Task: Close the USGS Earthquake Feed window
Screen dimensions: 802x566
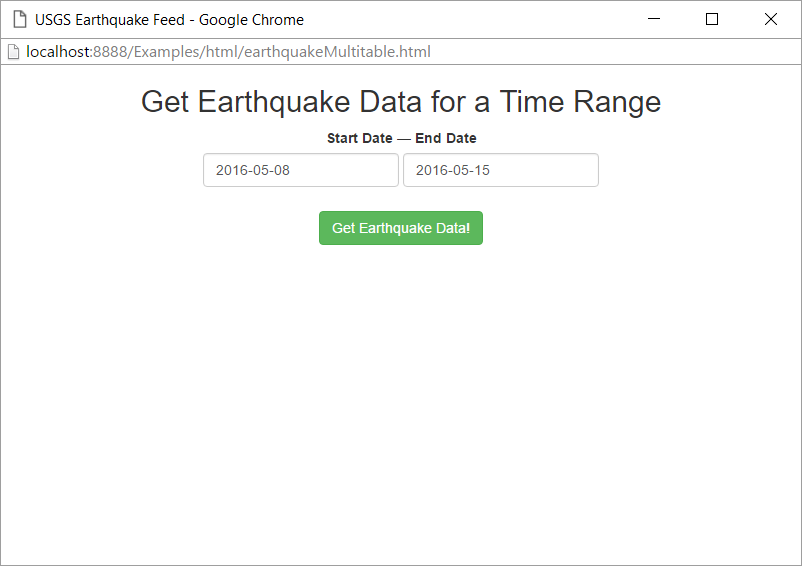Action: coord(770,19)
